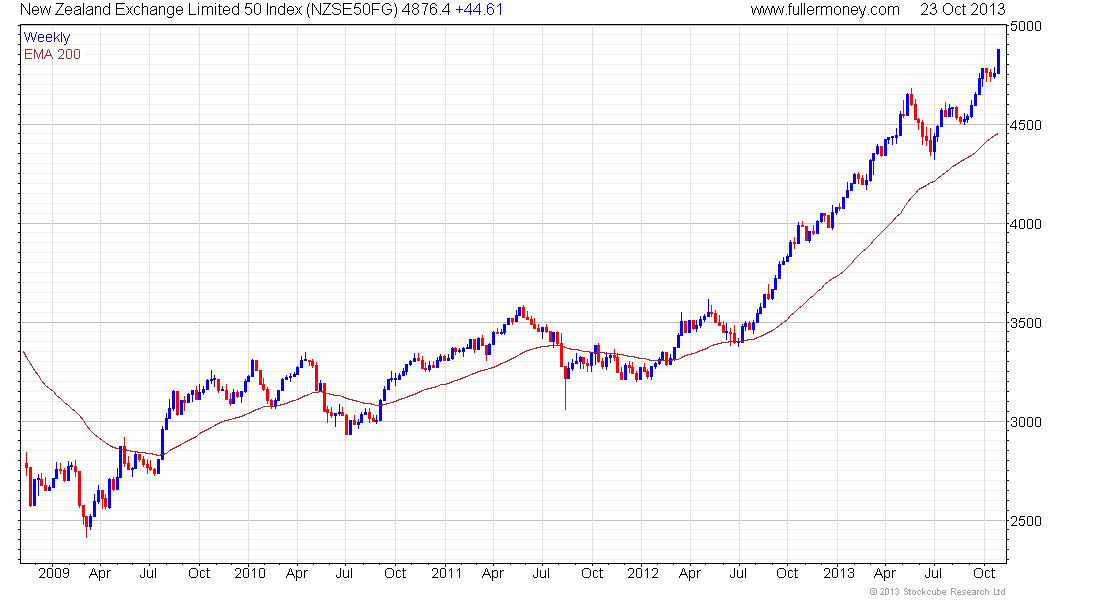This screenshot has height=600, width=1100.
Task: Click the 2010 x-axis label
Action: (x=250, y=573)
